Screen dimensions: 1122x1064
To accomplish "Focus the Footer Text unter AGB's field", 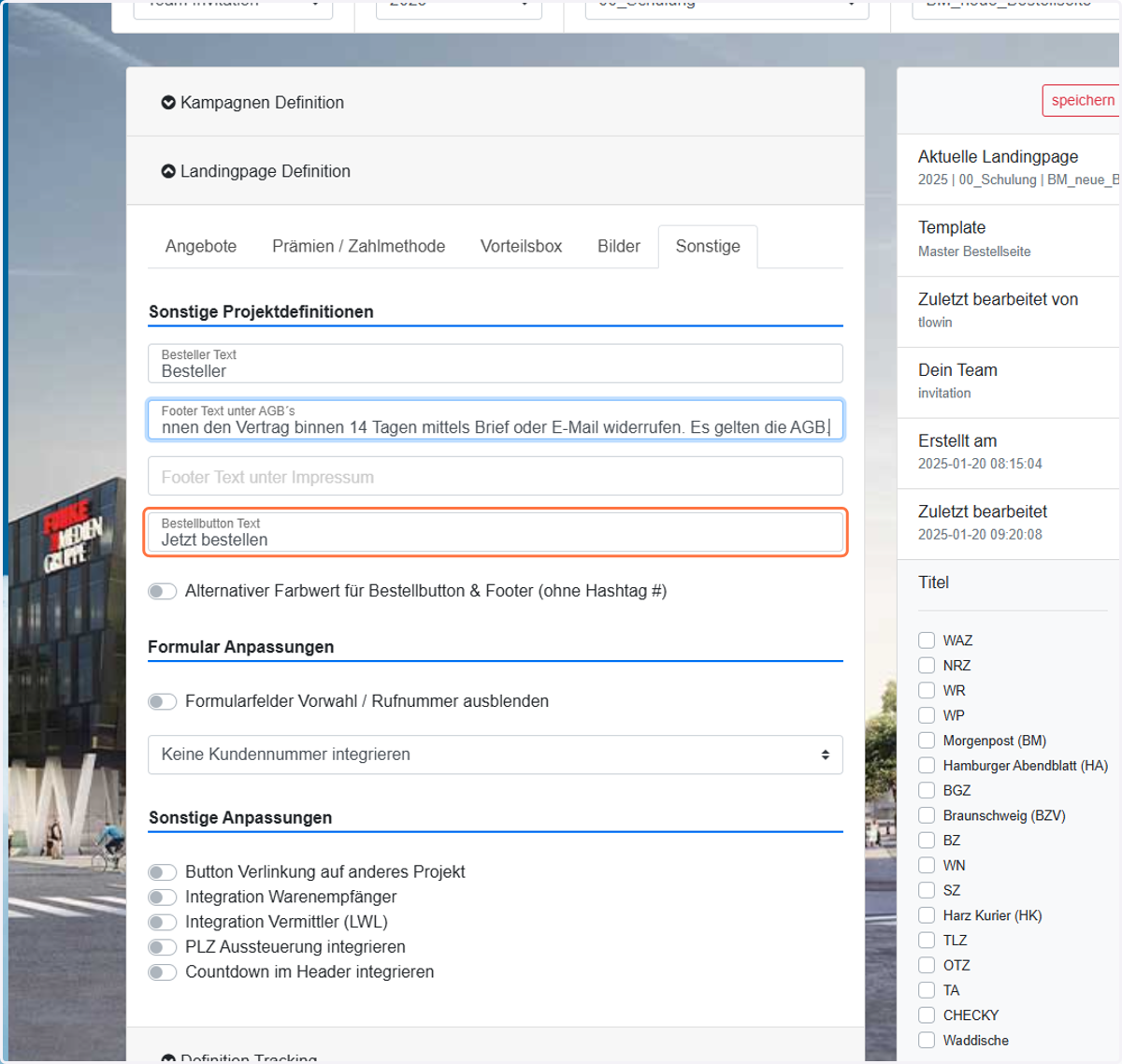I will (496, 420).
